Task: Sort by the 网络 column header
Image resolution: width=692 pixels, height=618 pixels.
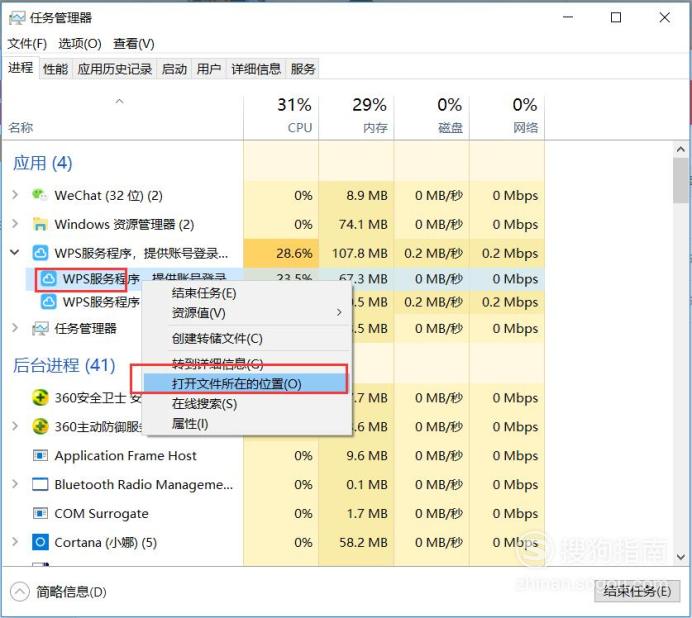Action: pos(507,116)
